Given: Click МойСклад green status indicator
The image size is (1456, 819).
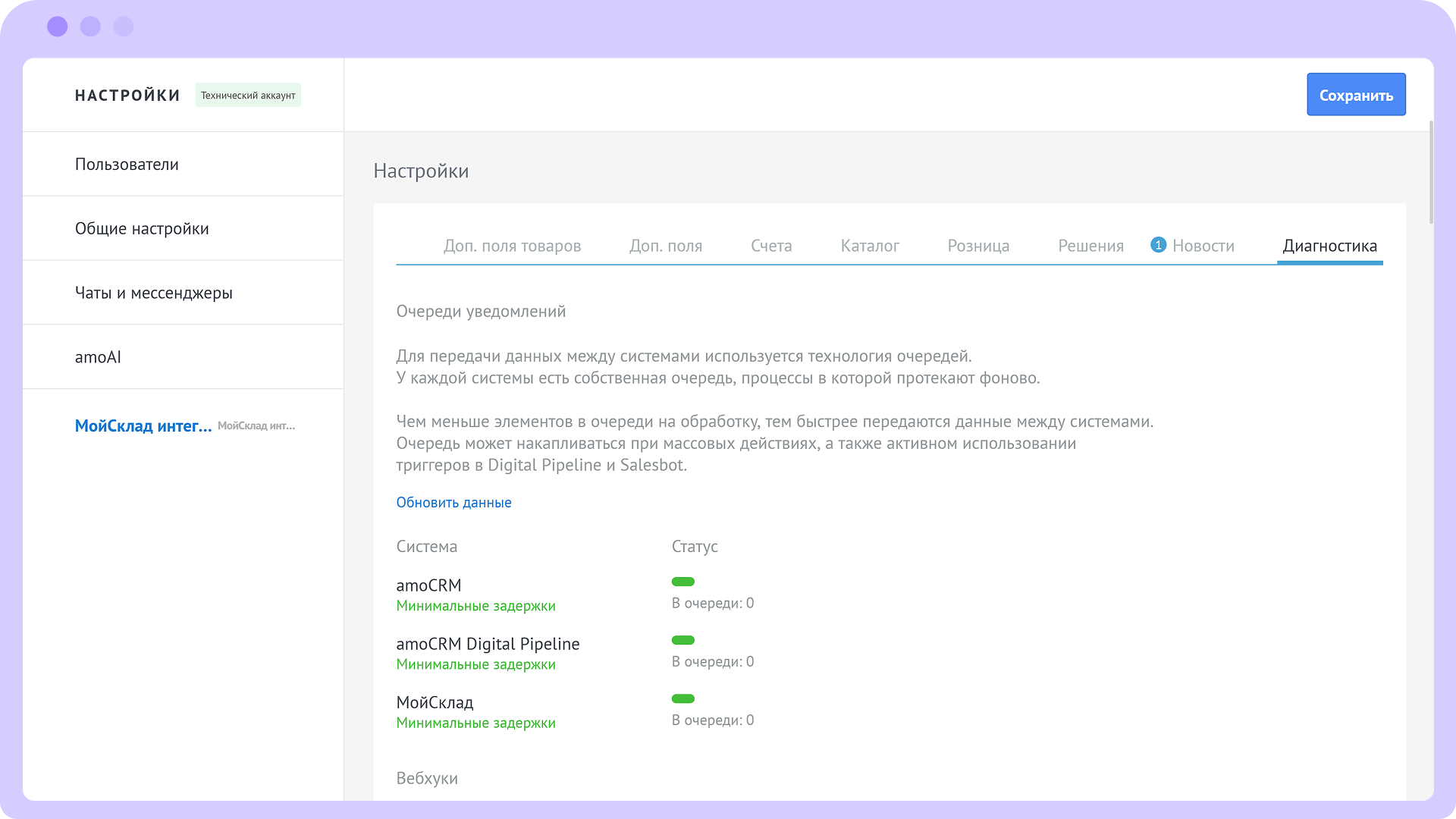Looking at the screenshot, I should [682, 698].
